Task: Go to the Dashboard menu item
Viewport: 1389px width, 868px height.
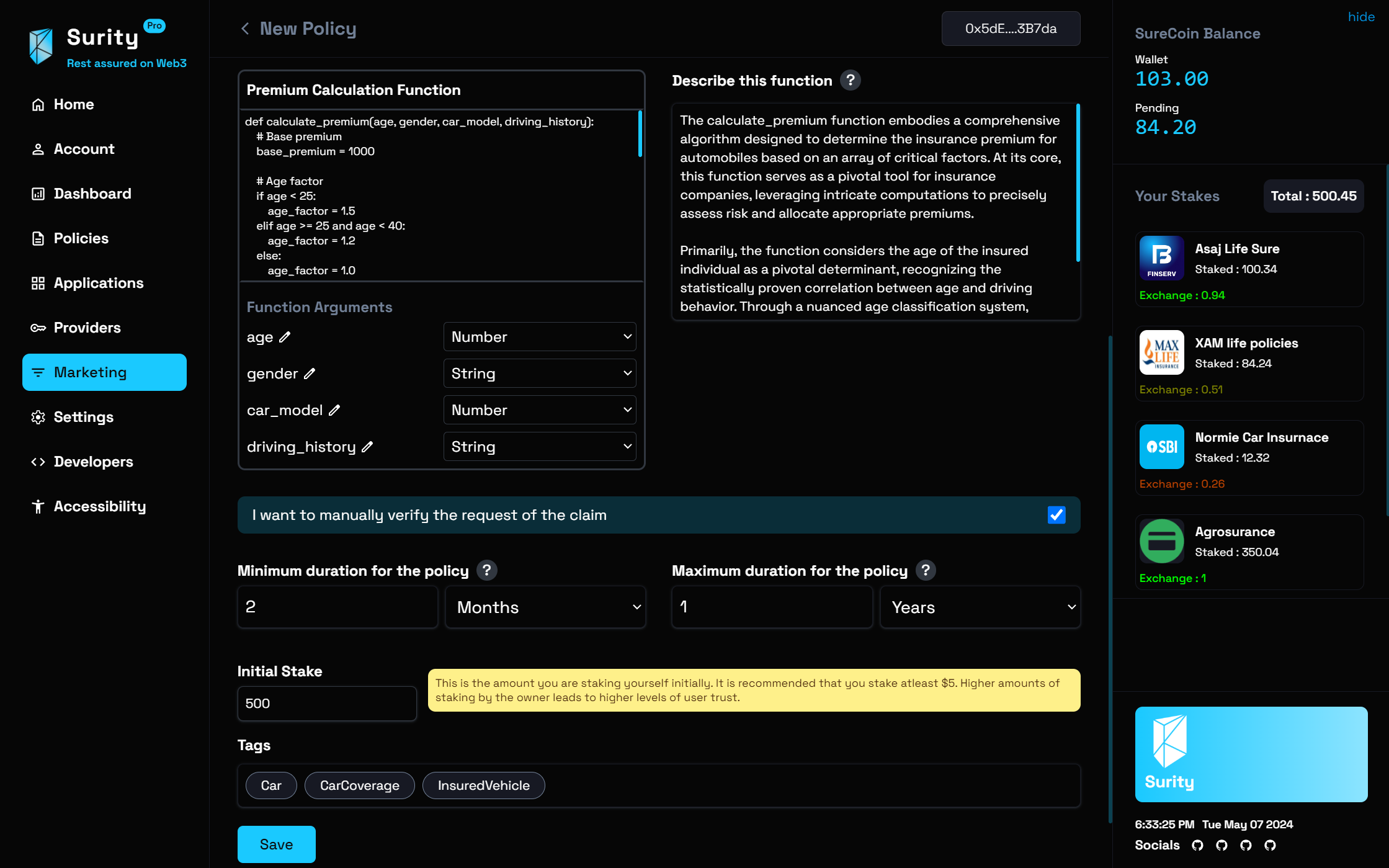Action: click(92, 194)
